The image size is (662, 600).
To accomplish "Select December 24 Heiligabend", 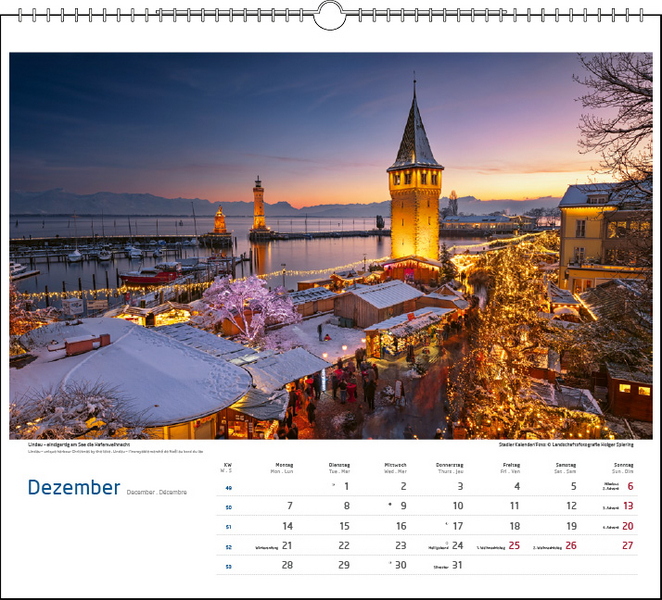I will pyautogui.click(x=457, y=545).
